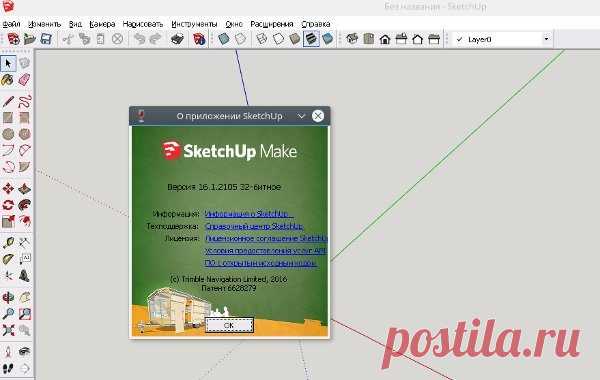The image size is (600, 380).
Task: Select the Axes tool
Action: 8,276
